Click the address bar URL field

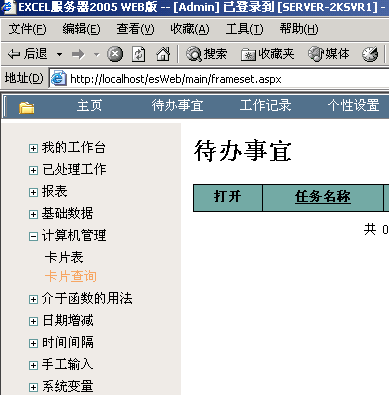228,79
